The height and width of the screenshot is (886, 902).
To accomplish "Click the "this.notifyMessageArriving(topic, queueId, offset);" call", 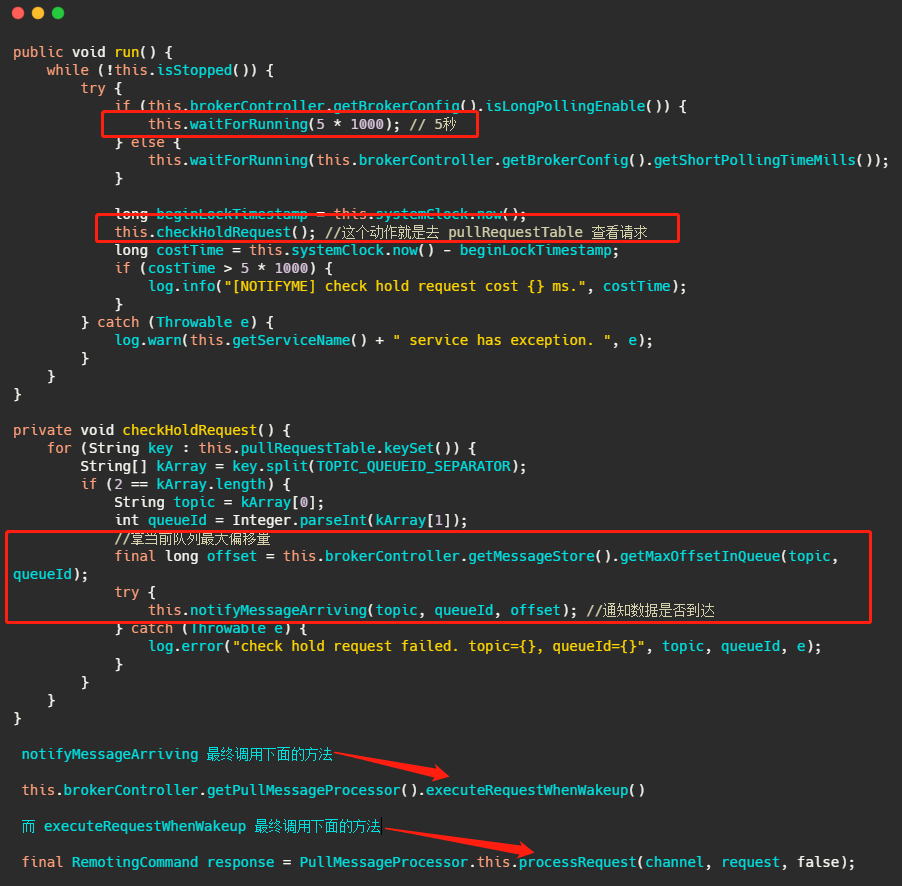I will [362, 610].
